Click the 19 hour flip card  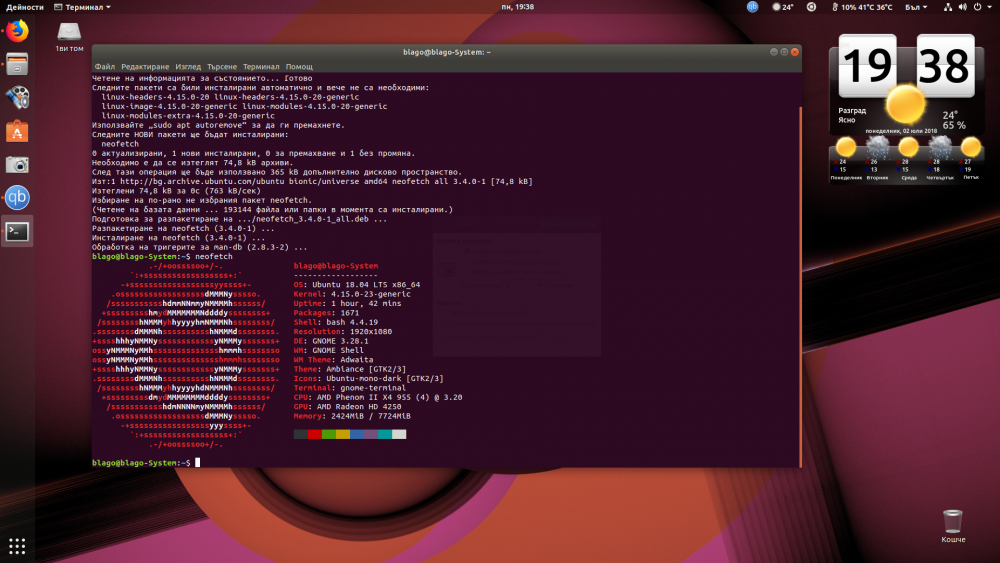867,66
